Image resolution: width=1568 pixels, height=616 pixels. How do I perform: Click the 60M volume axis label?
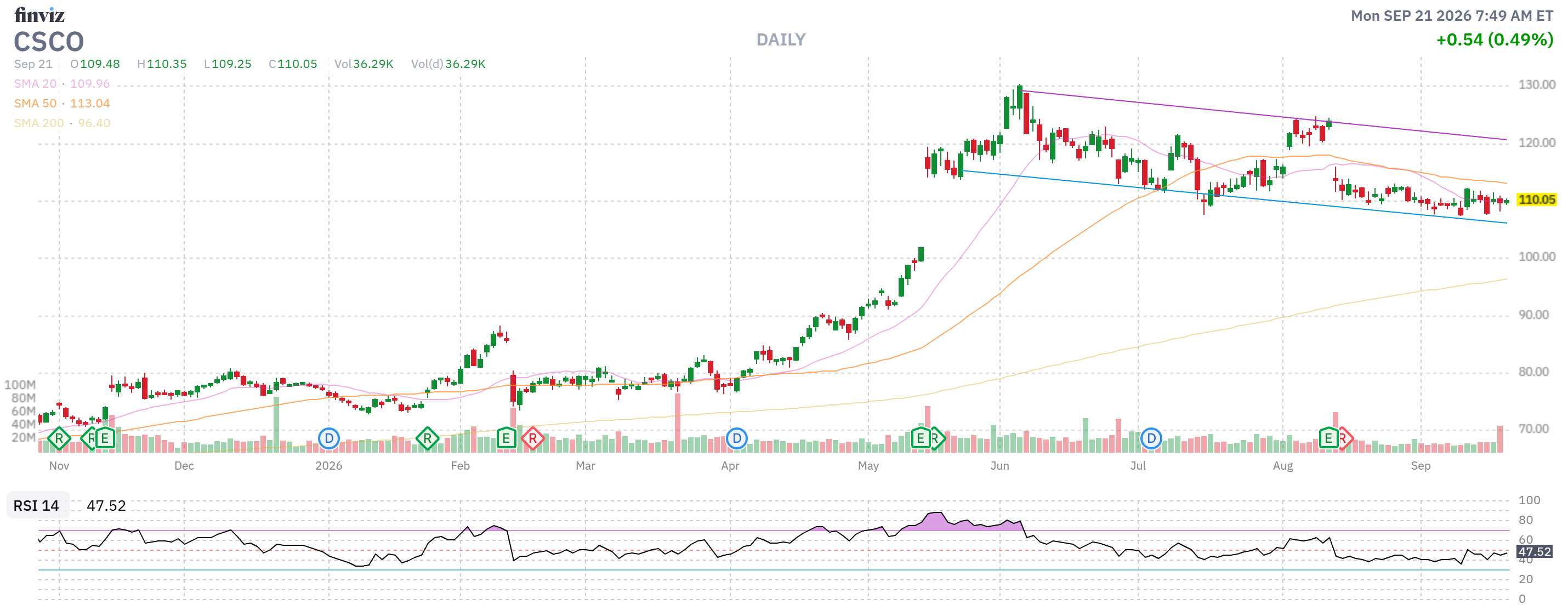tap(23, 411)
